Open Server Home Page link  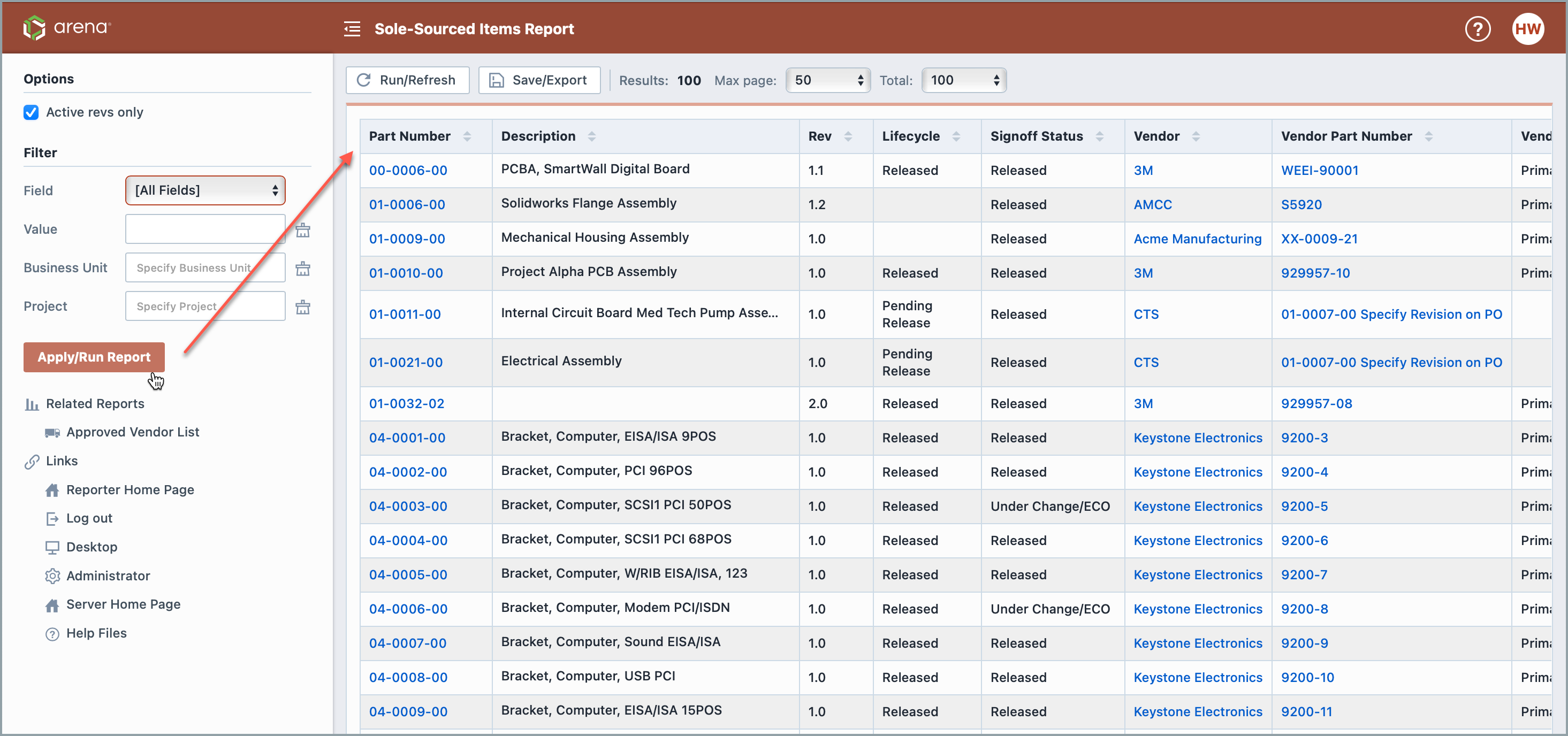point(124,604)
